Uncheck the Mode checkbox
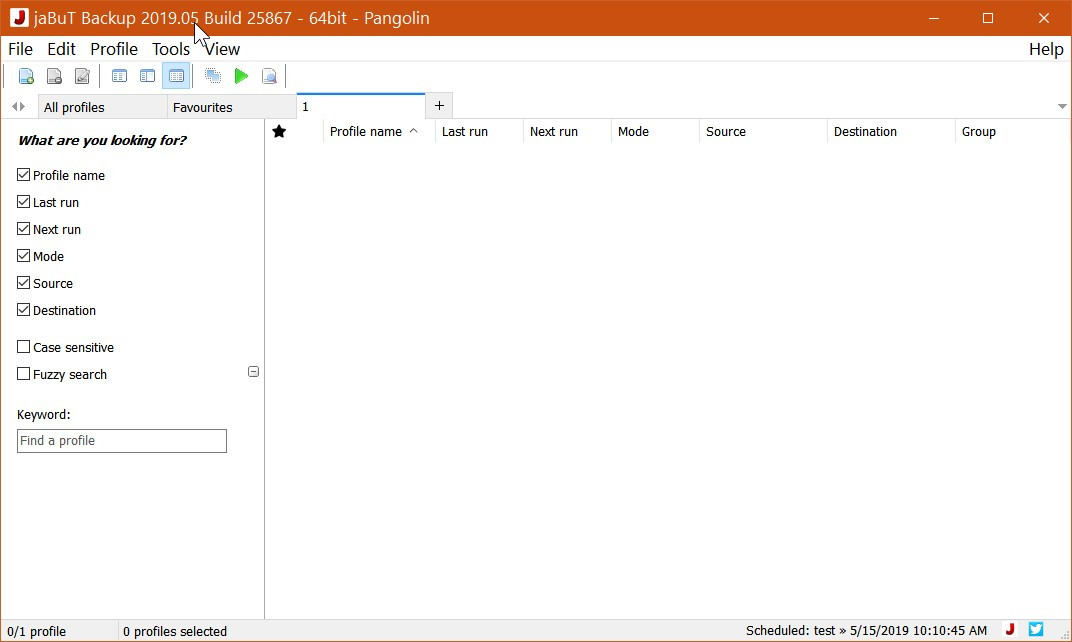This screenshot has height=642, width=1072. click(23, 256)
